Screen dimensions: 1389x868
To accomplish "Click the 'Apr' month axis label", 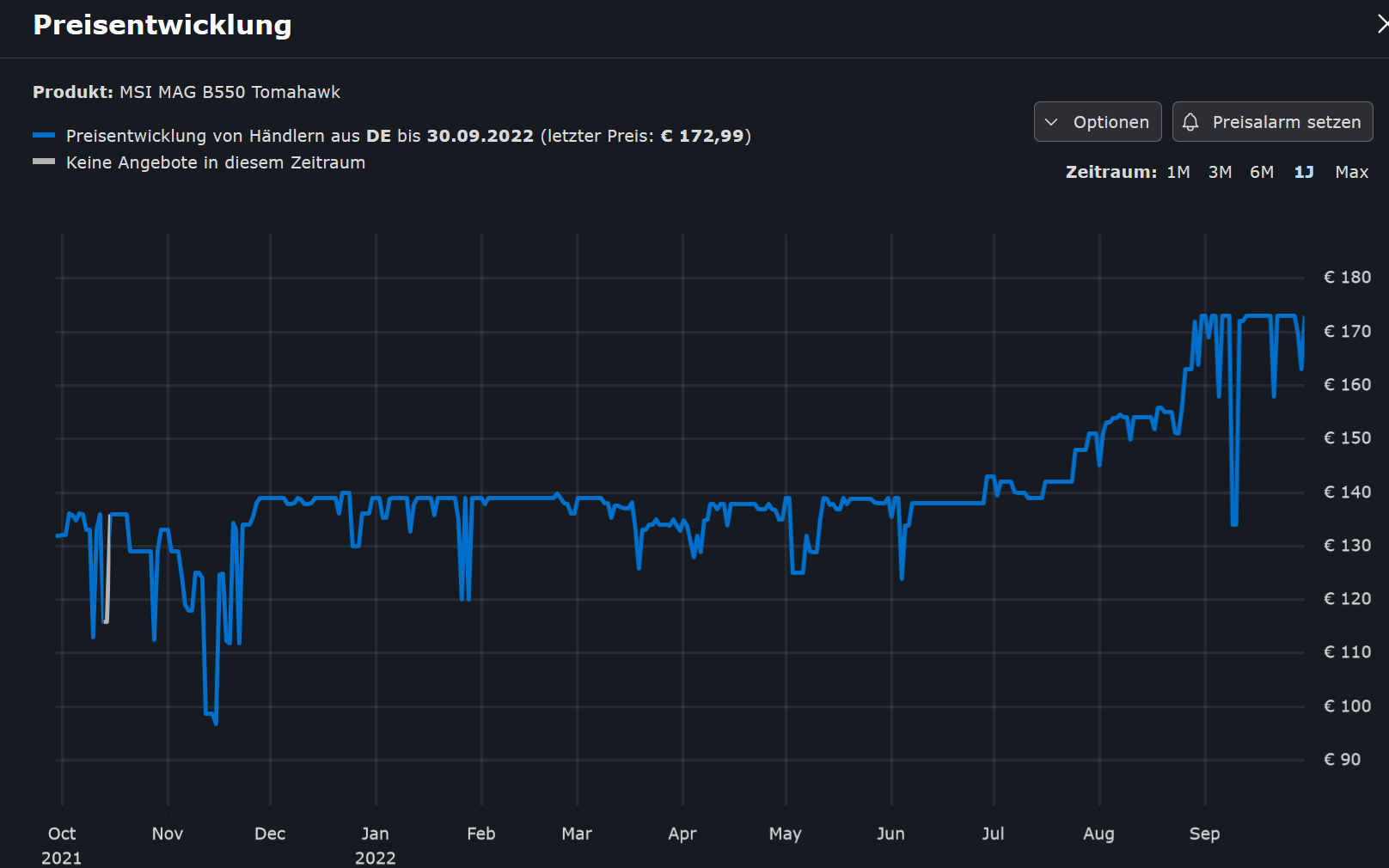I will click(682, 834).
